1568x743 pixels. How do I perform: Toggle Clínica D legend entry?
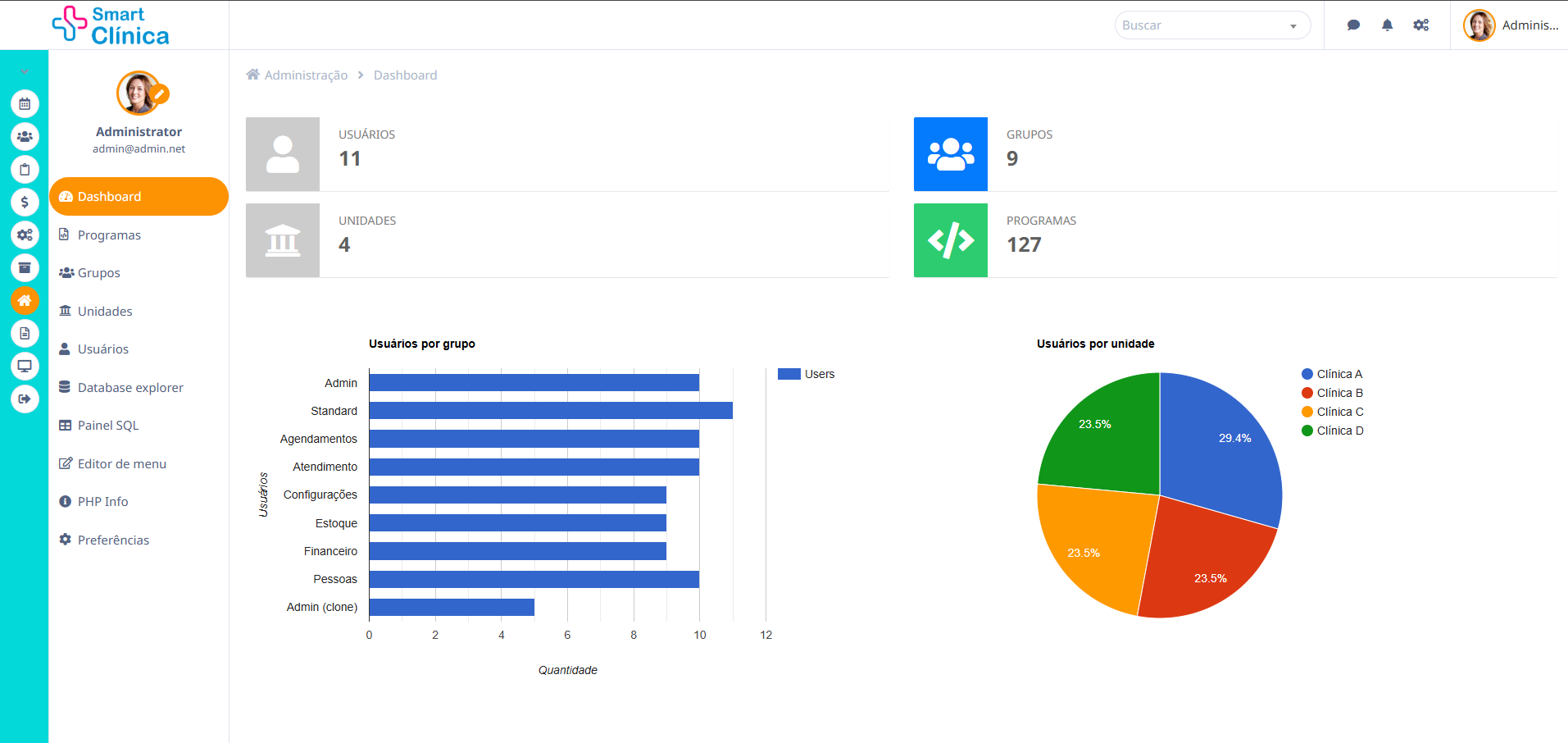point(1332,431)
